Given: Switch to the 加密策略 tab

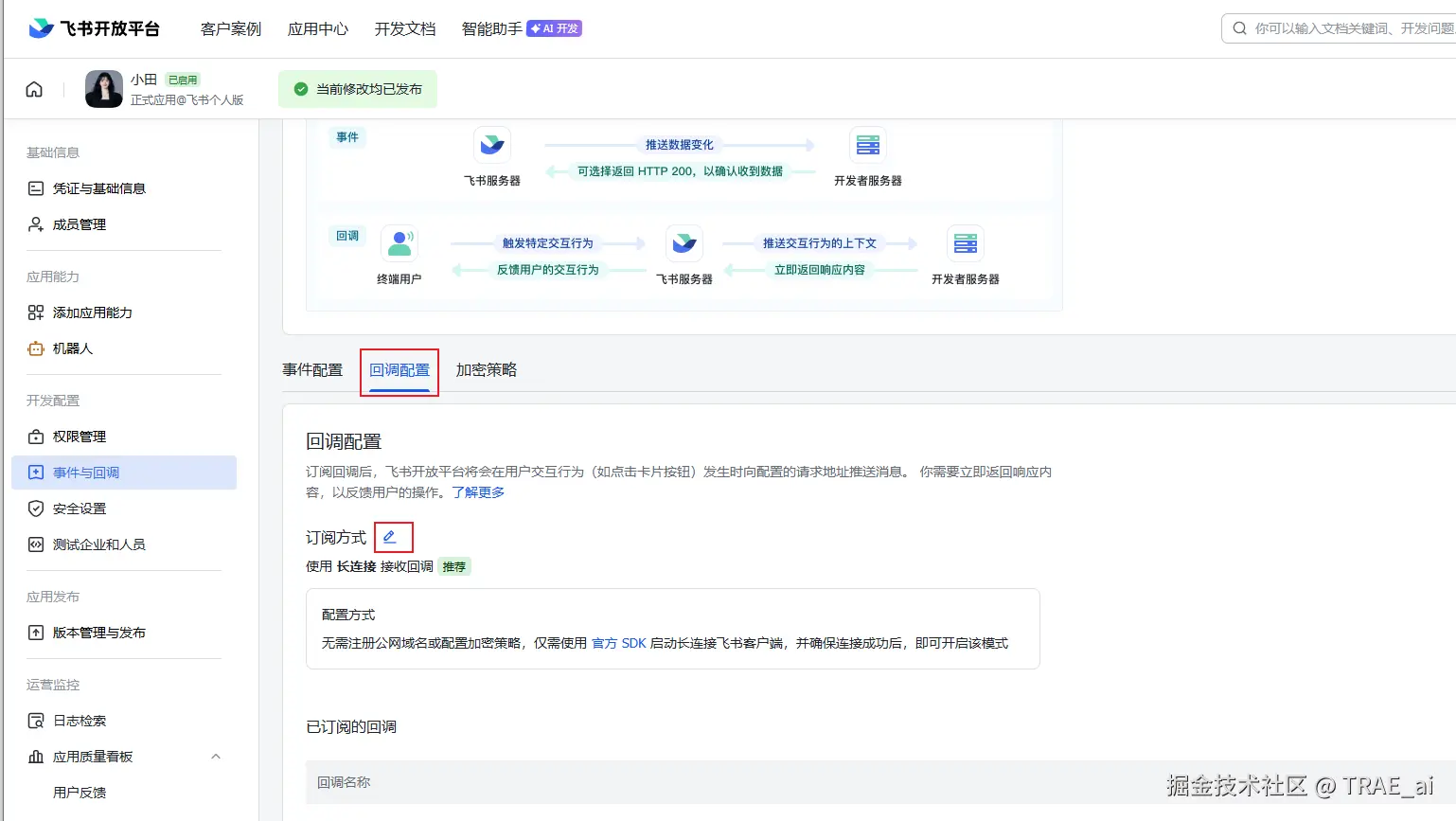Looking at the screenshot, I should pyautogui.click(x=487, y=370).
